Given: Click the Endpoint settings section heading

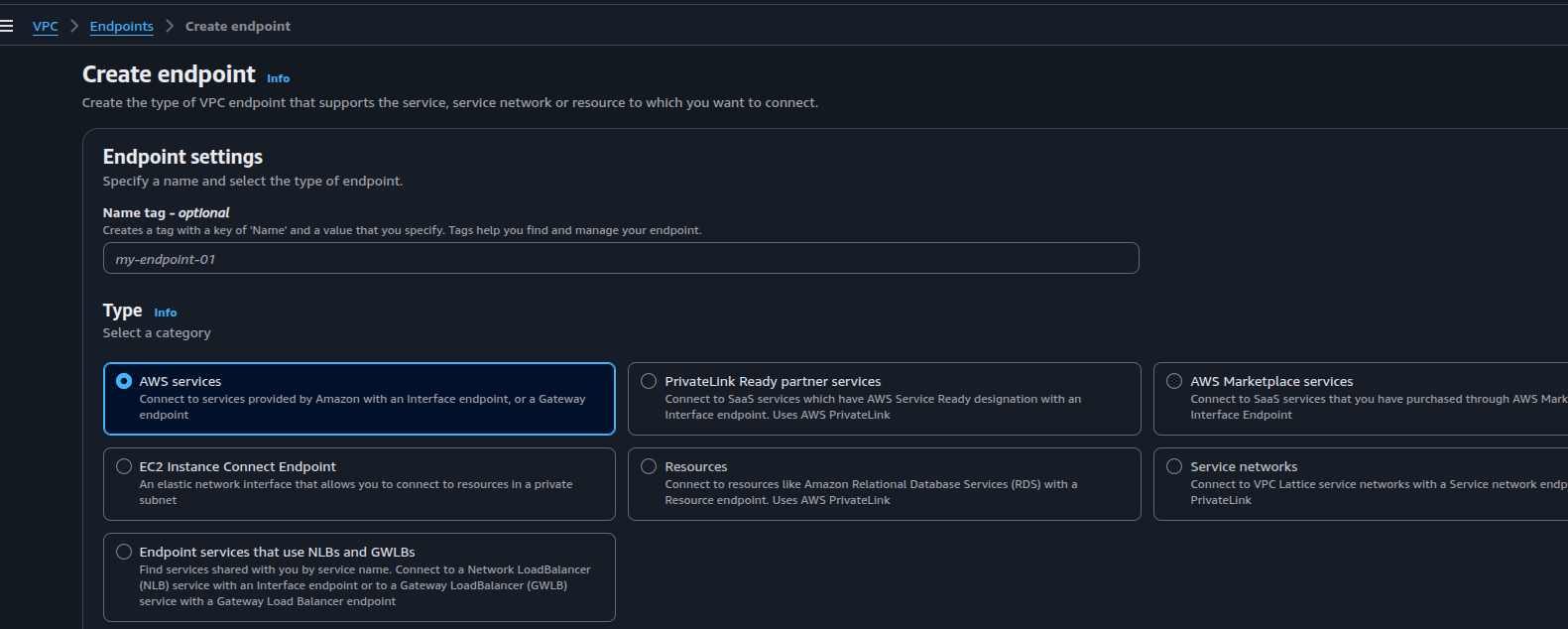Looking at the screenshot, I should pyautogui.click(x=182, y=157).
